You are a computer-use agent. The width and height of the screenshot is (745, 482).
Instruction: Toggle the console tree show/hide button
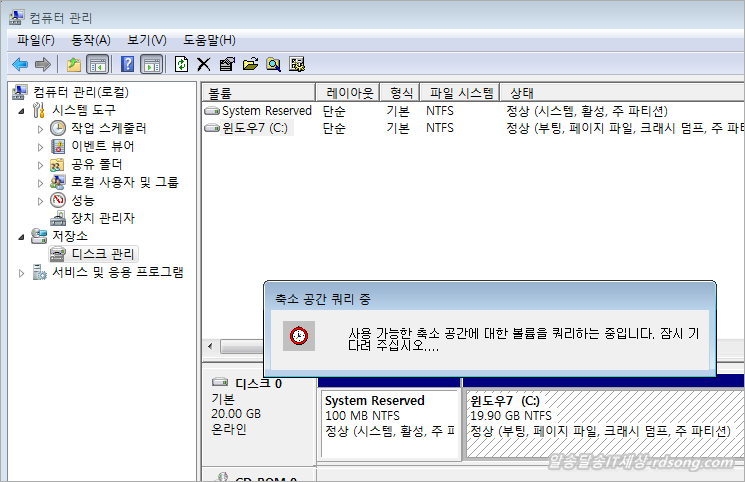[x=97, y=64]
